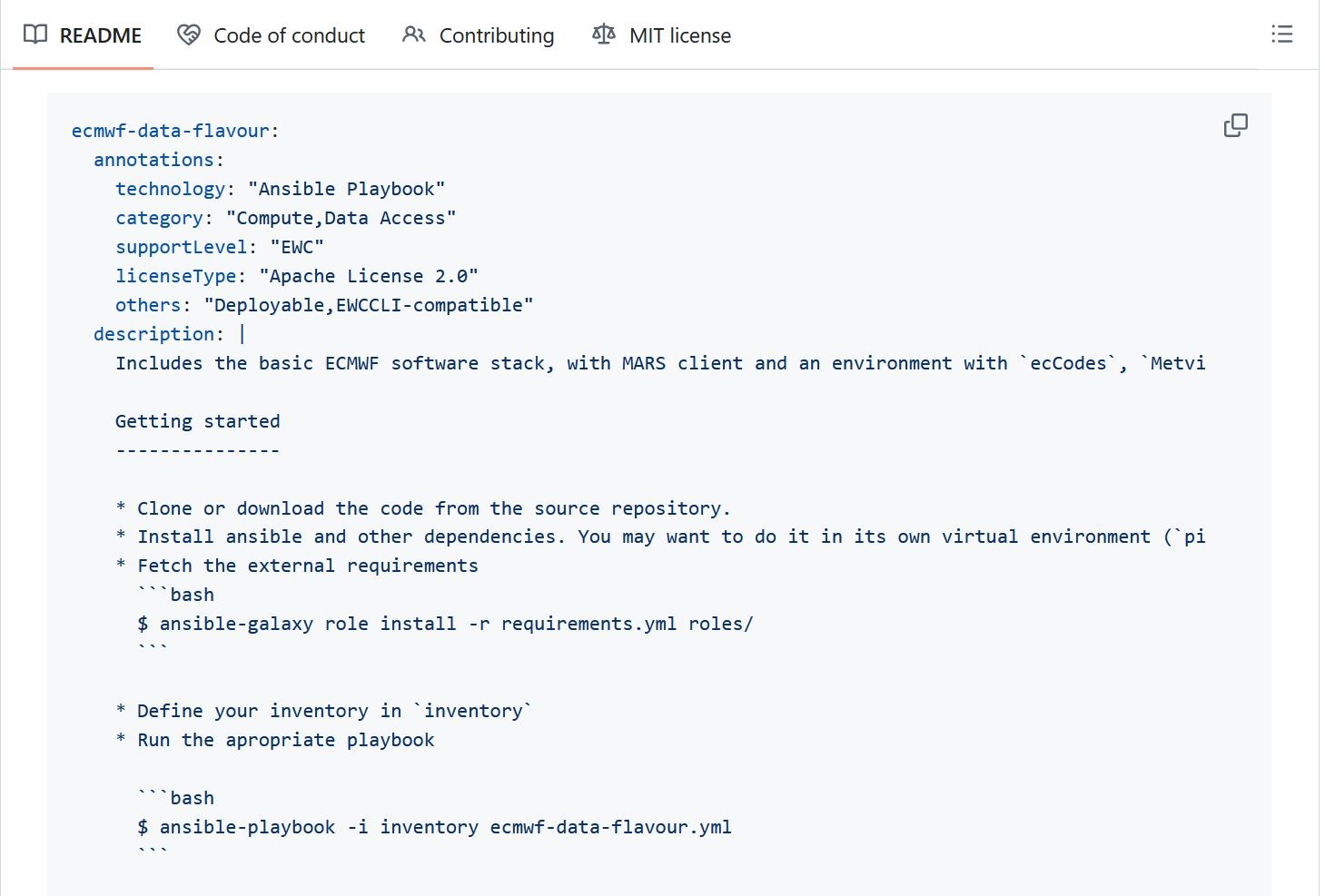
Task: Open the outline (table of contents) menu
Action: point(1281,34)
